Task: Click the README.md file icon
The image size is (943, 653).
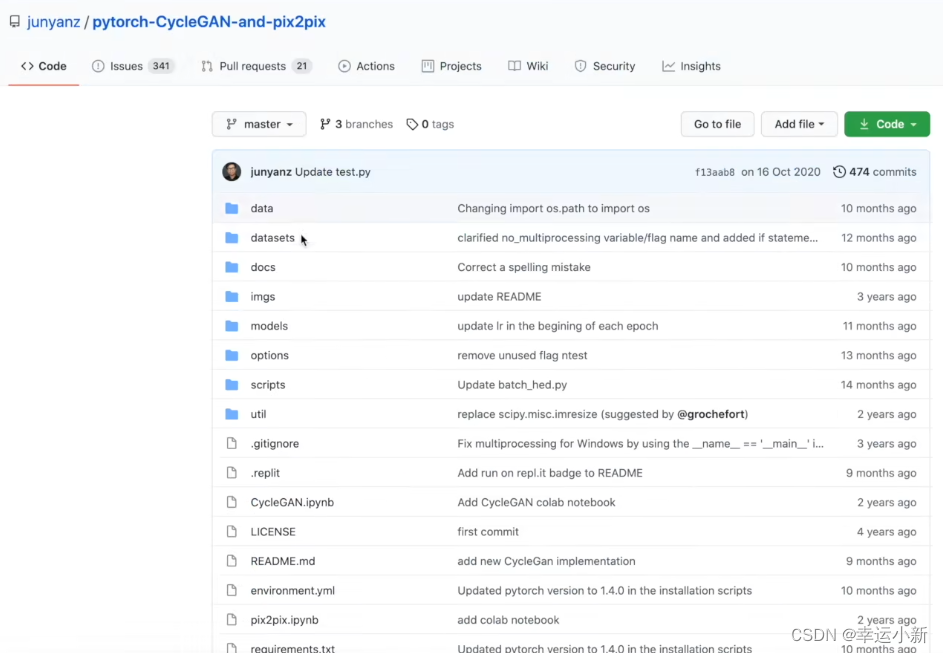Action: click(232, 561)
